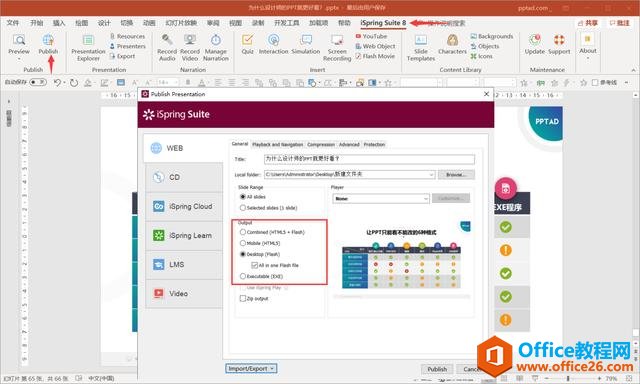The height and width of the screenshot is (384, 640).
Task: Choose Desktop (Flash) output
Action: 243,254
